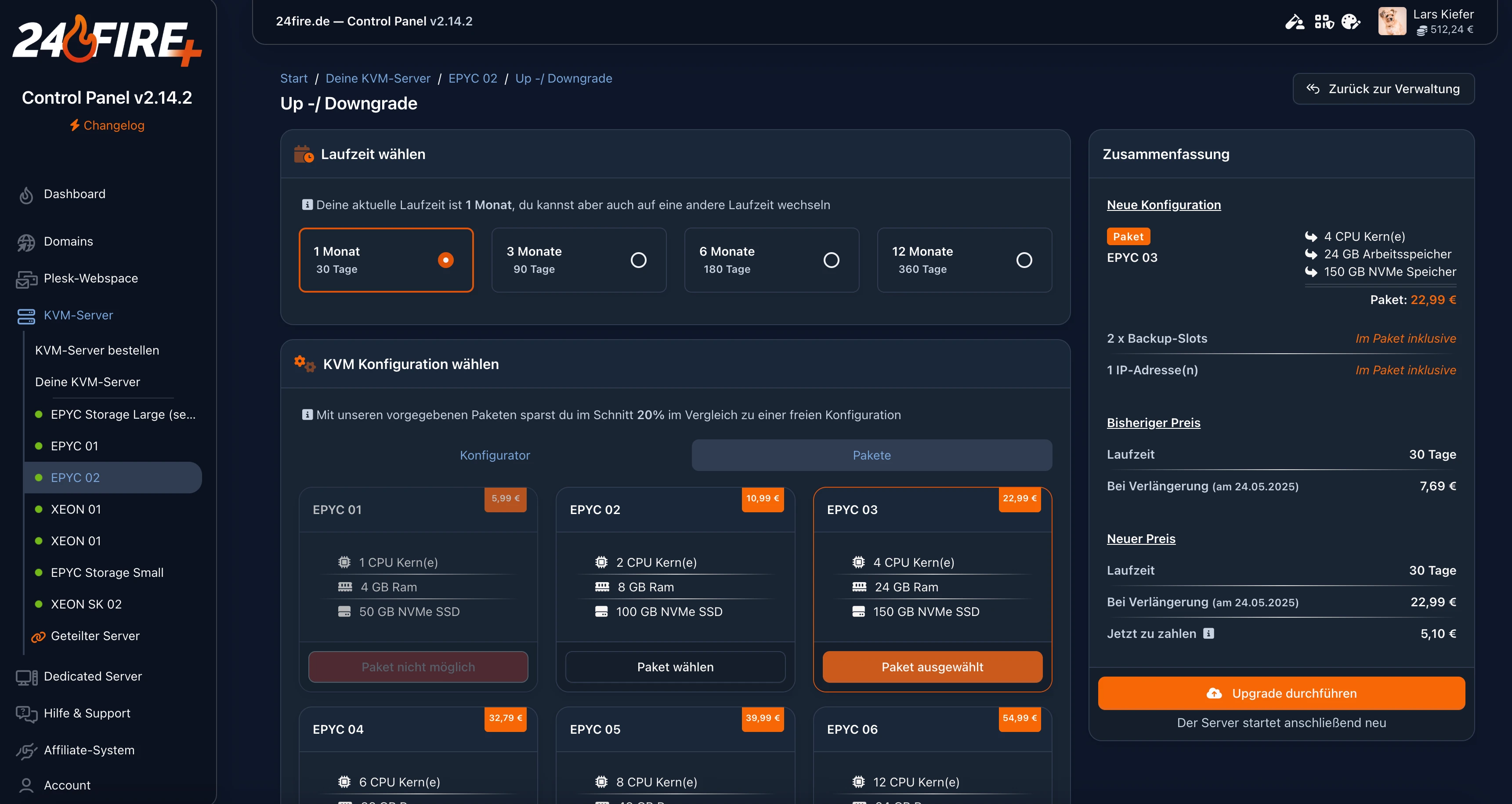Screen dimensions: 1512x804
Task: Select the 12 Monate runtime radio
Action: click(x=1024, y=260)
